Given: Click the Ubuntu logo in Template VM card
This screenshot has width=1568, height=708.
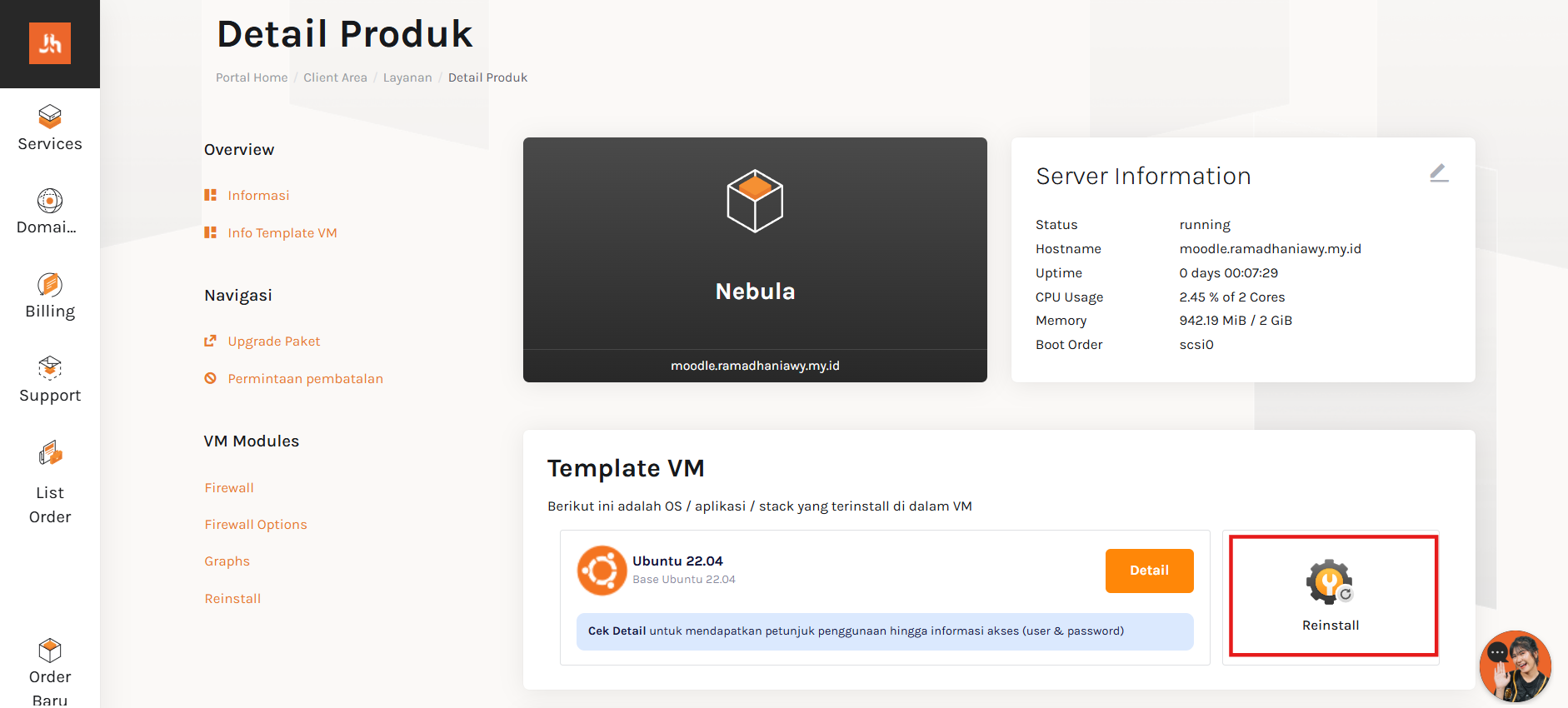Looking at the screenshot, I should click(602, 570).
